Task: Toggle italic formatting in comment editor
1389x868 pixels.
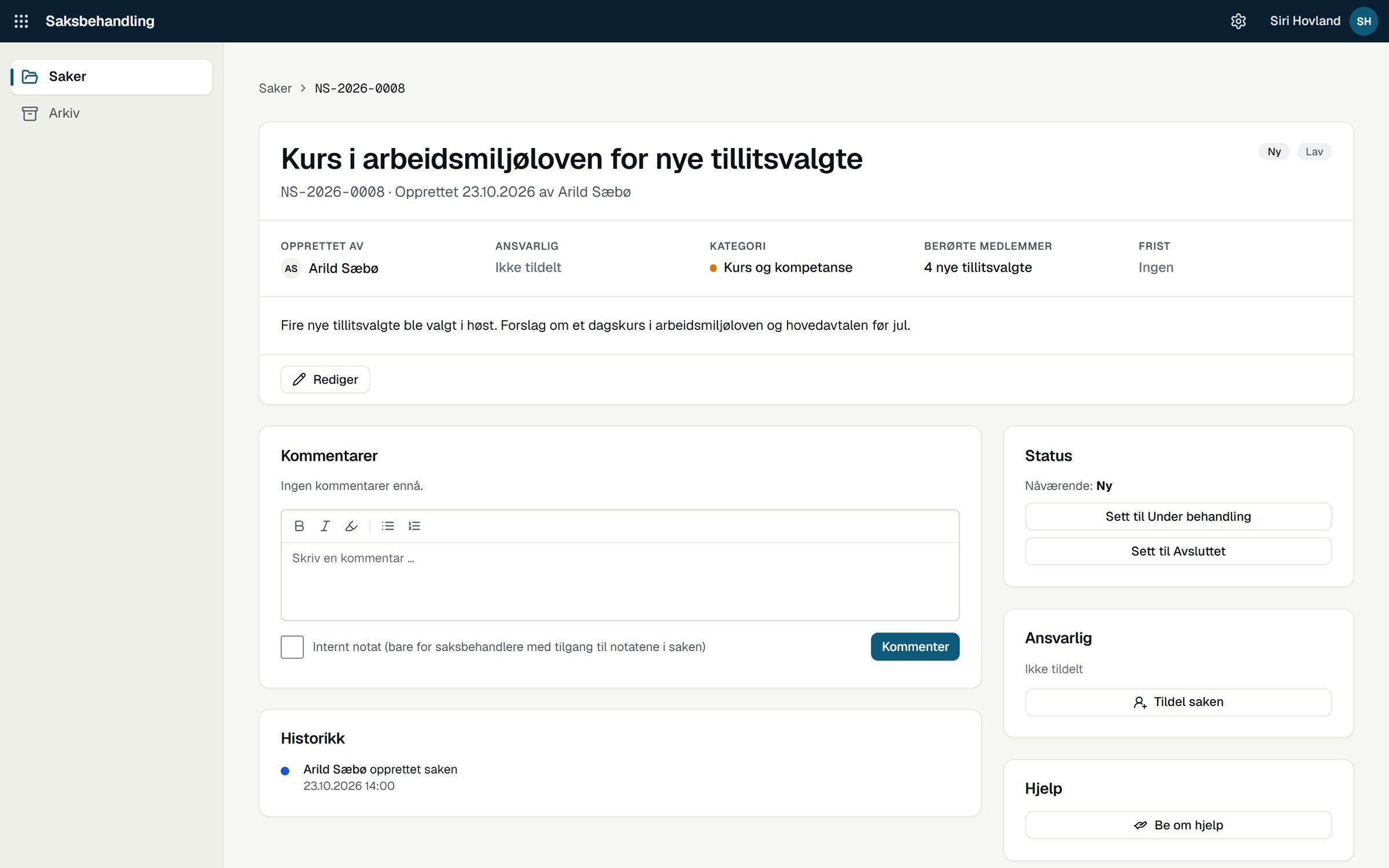Action: (x=325, y=526)
